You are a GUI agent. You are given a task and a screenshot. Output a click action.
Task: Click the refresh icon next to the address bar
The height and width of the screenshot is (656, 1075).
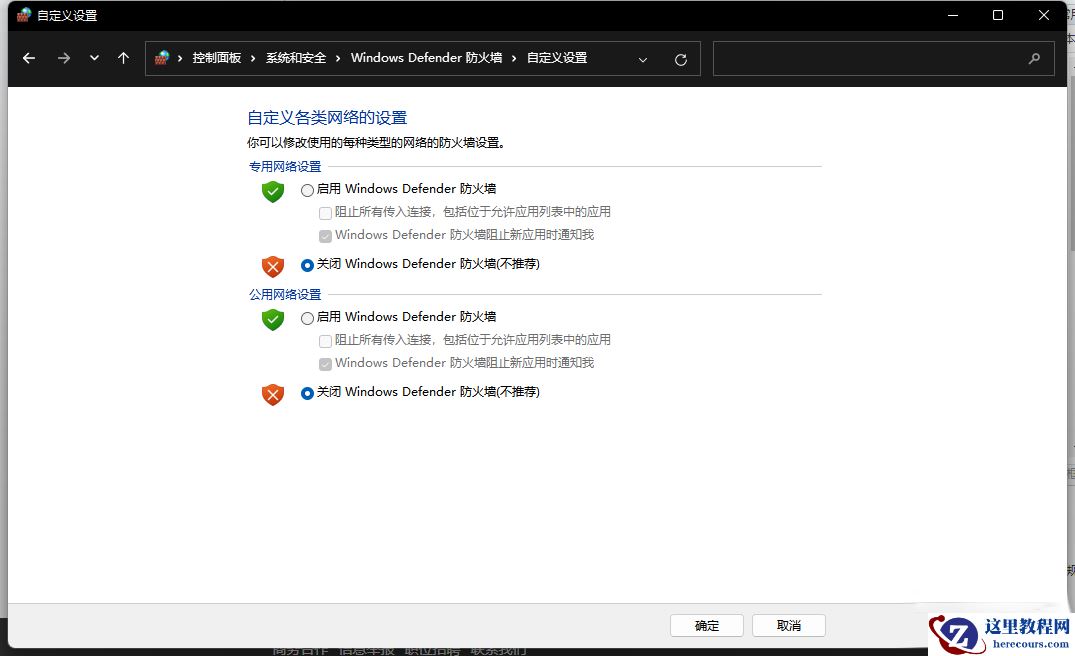681,58
